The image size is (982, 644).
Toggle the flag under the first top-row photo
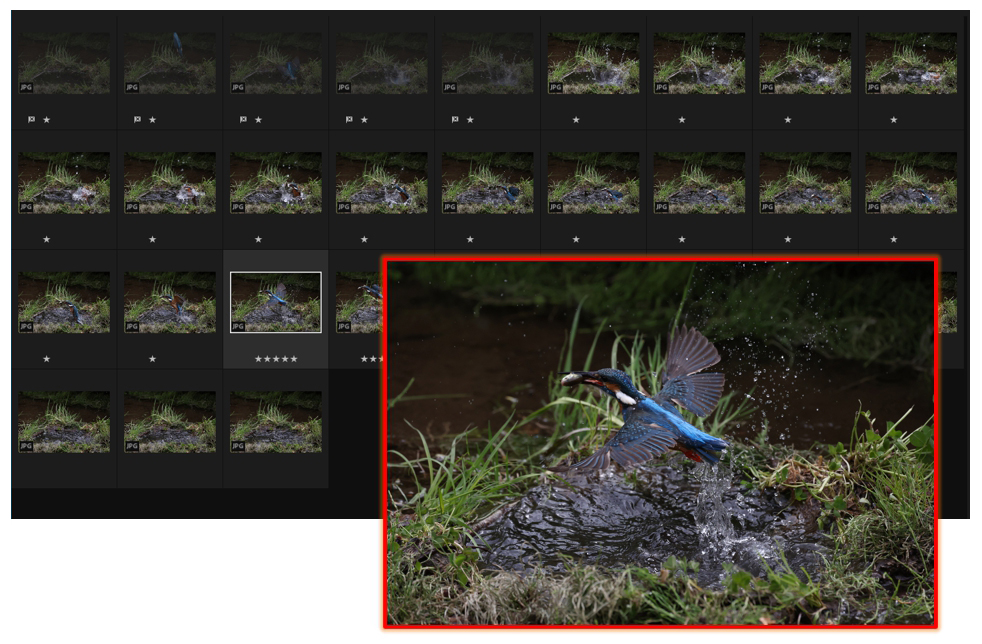pos(31,119)
